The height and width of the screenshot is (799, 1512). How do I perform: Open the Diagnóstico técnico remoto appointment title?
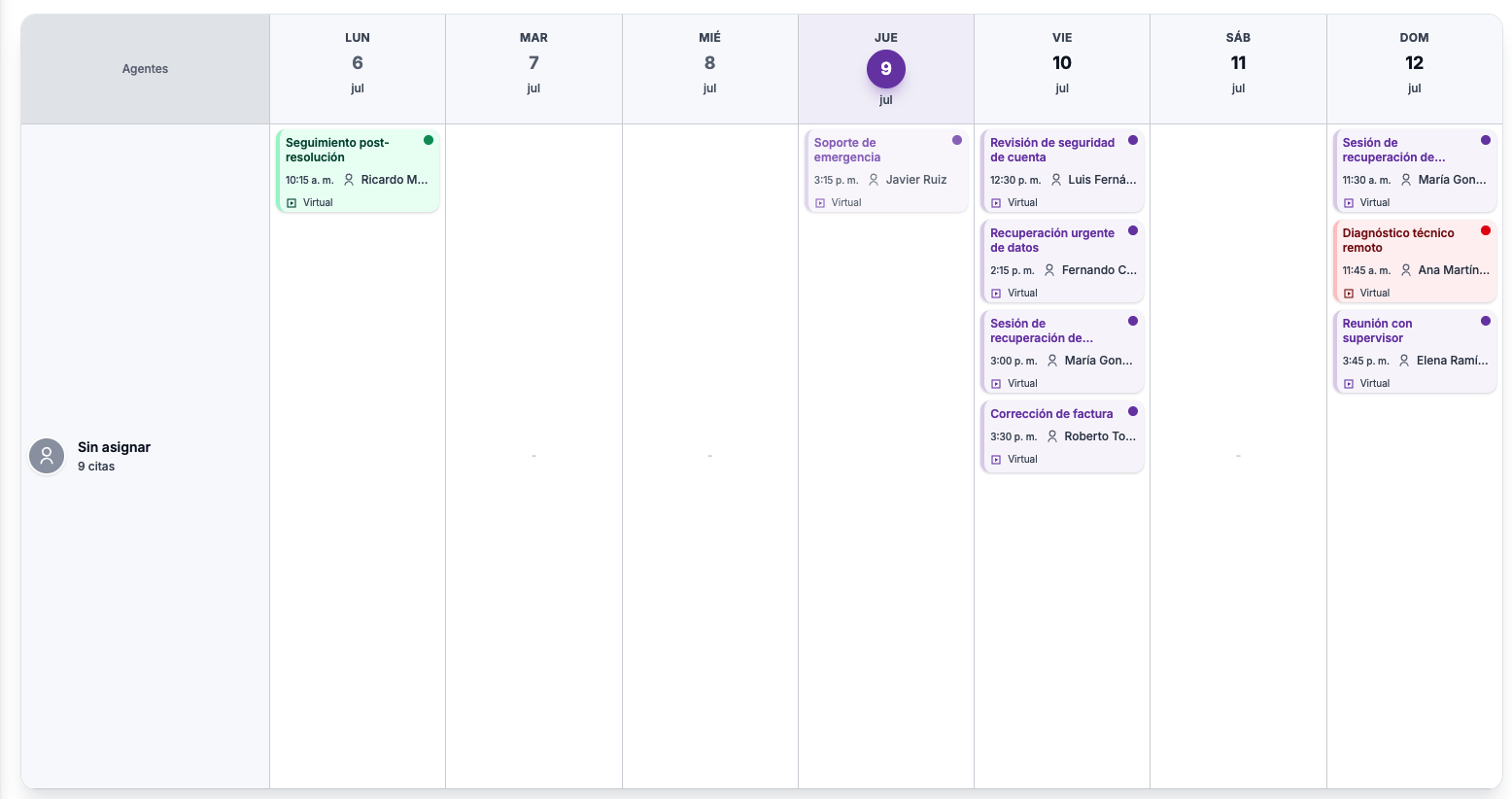(1398, 240)
